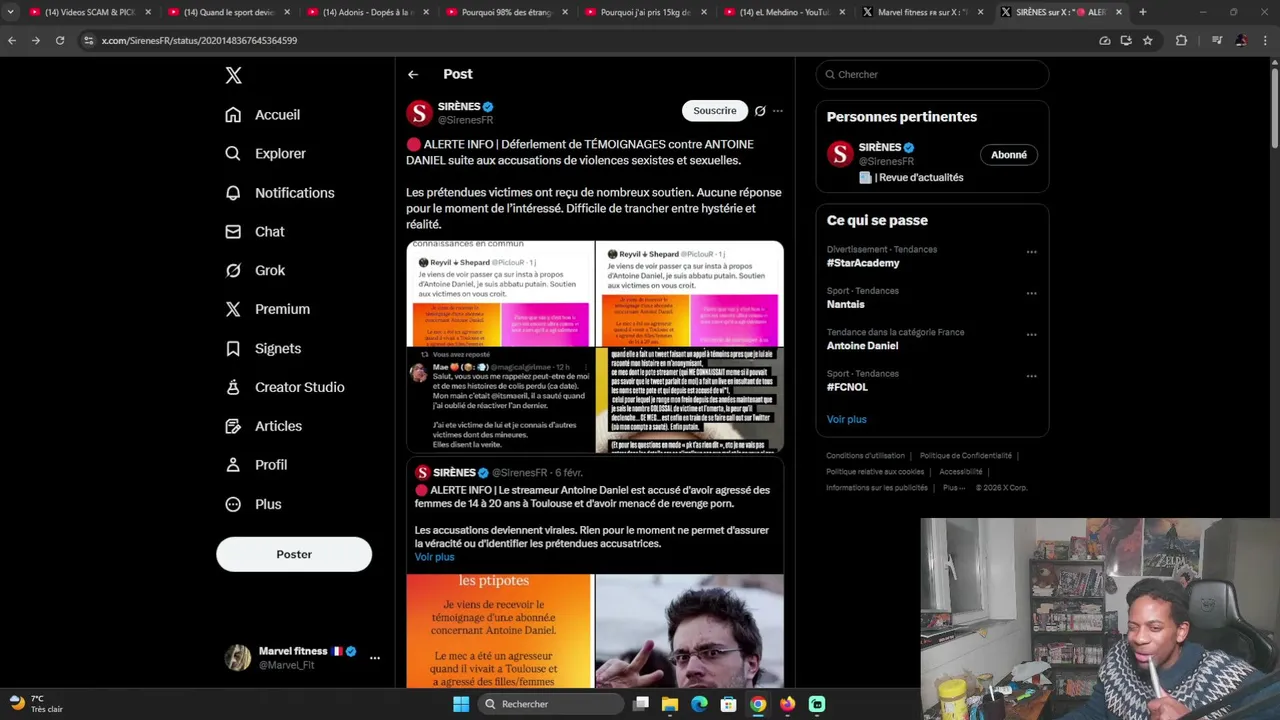
Task: Open Notifications in the sidebar
Action: tap(280, 193)
